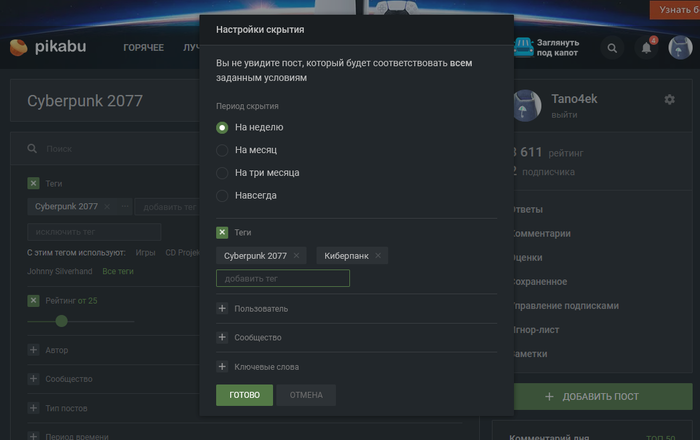Click the Pikabu logo icon
Screen dimensions: 700x440
[19, 47]
